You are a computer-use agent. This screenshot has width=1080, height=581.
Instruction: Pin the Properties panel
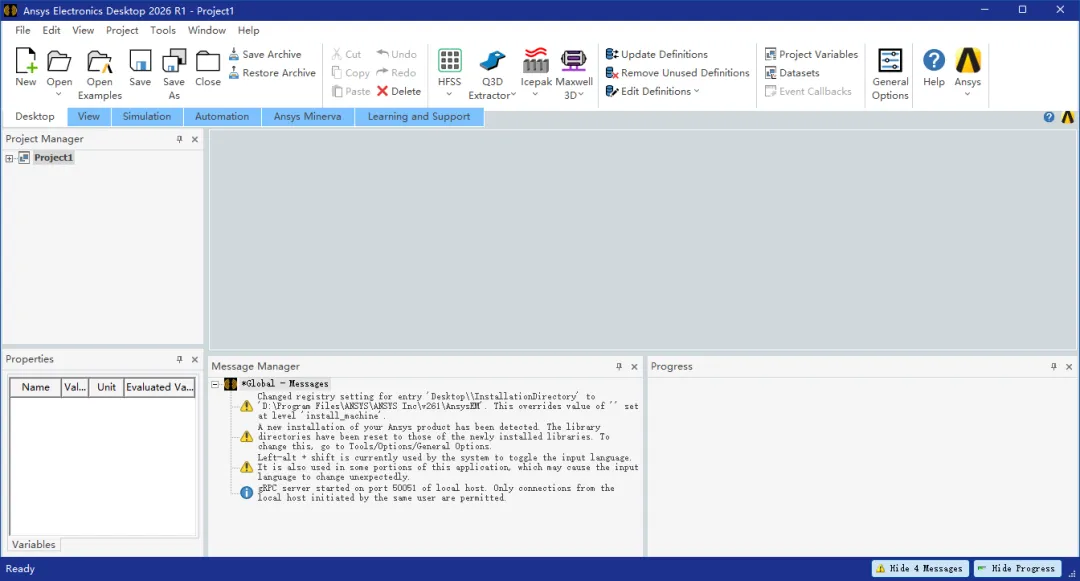click(x=179, y=359)
